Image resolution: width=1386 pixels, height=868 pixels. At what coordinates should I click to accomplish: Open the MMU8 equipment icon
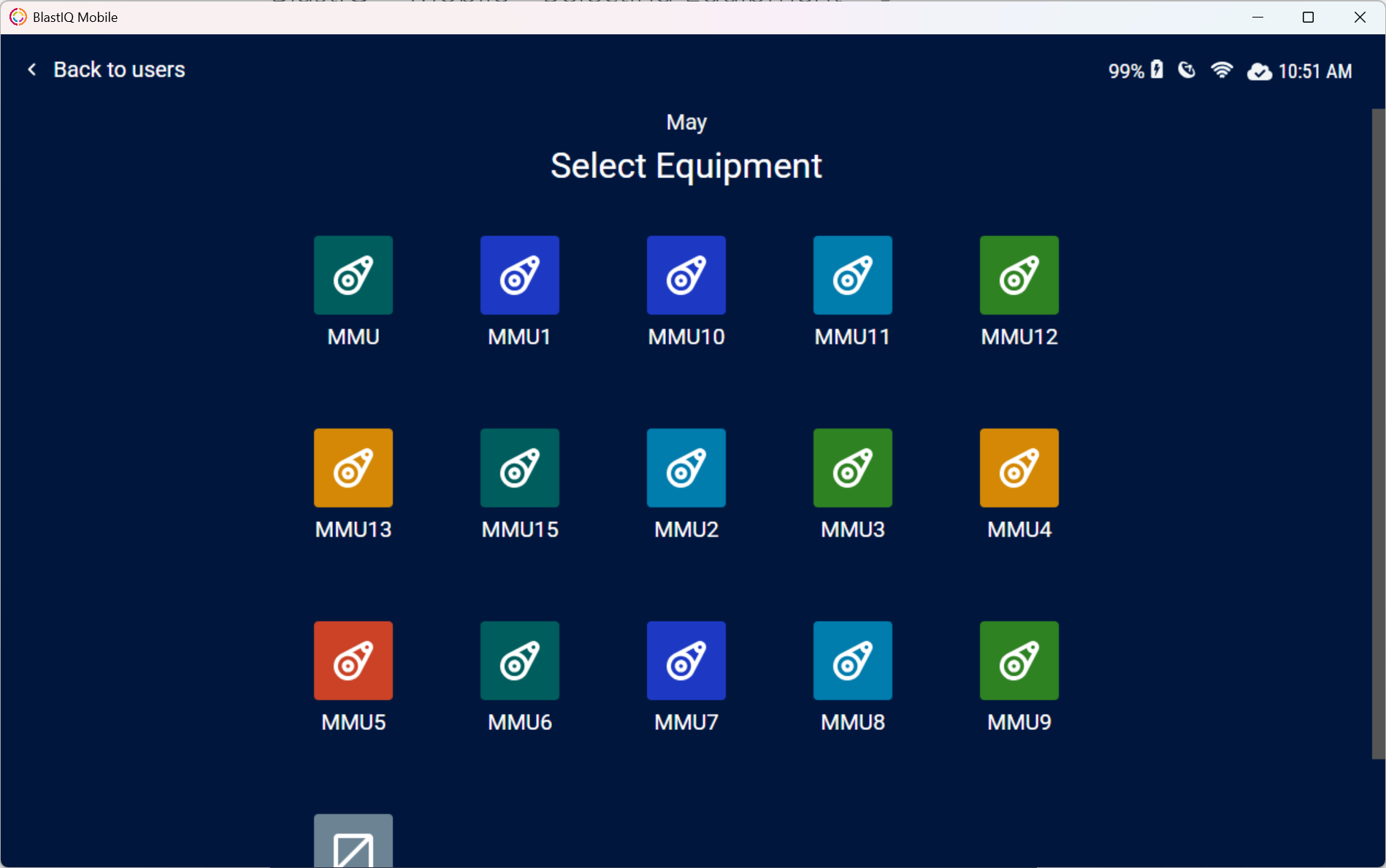click(853, 661)
